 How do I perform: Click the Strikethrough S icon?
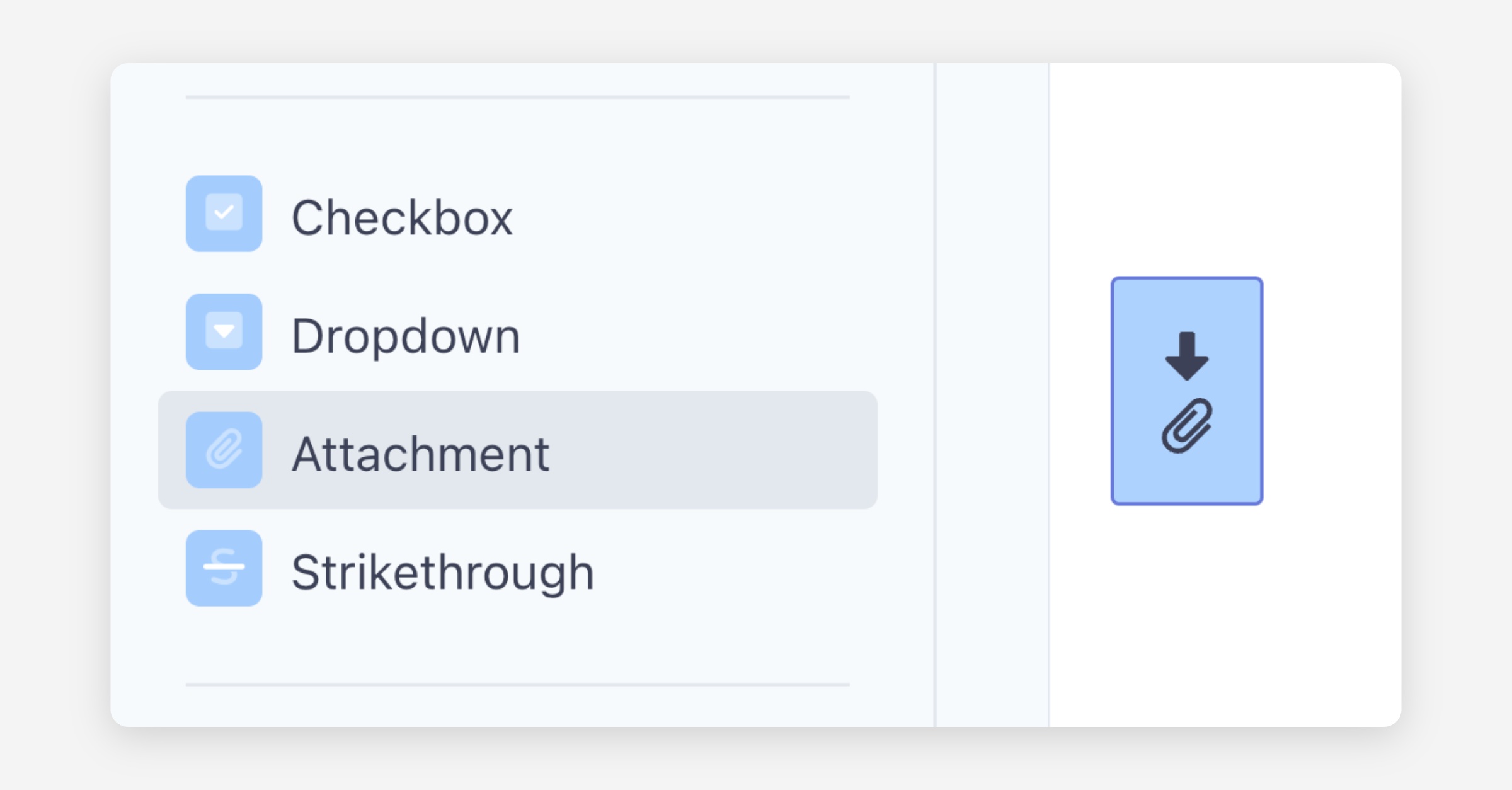click(x=224, y=568)
